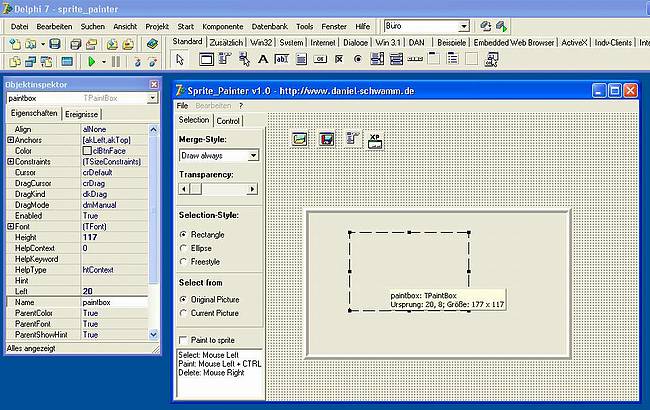
Task: Select the Label 'A' component
Action: point(263,59)
